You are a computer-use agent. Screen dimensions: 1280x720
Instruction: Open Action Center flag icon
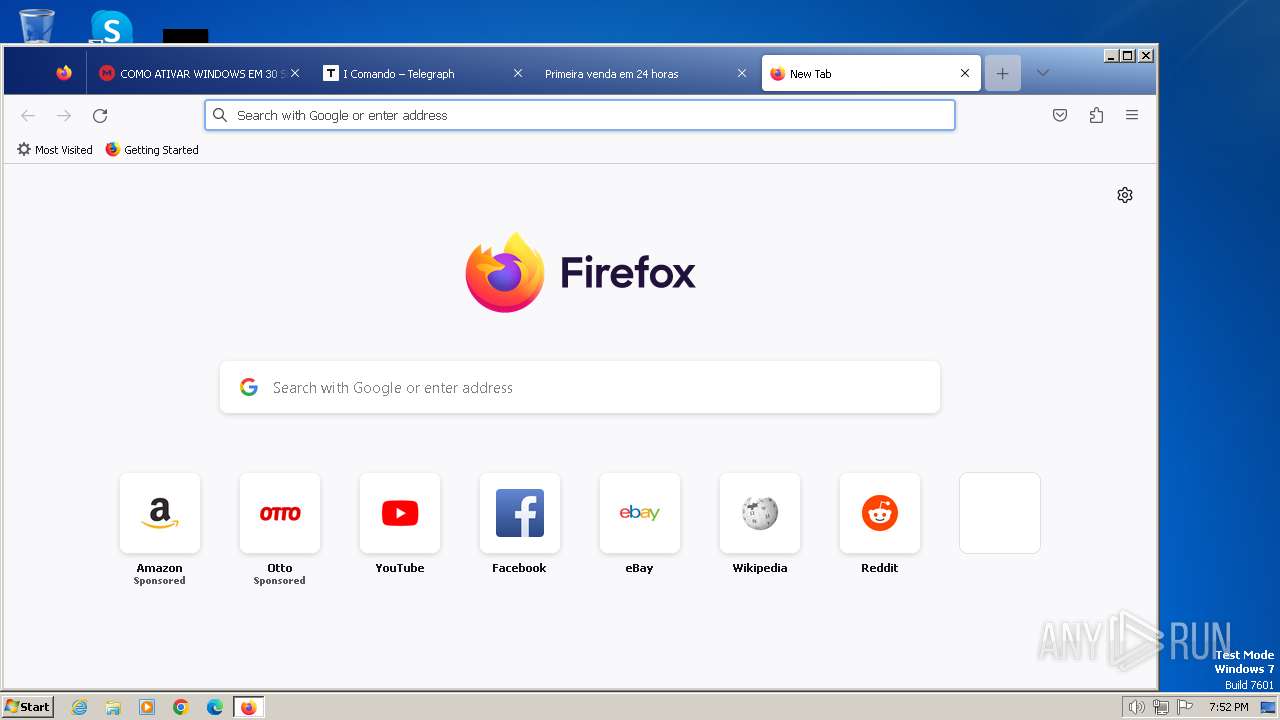(x=1185, y=707)
